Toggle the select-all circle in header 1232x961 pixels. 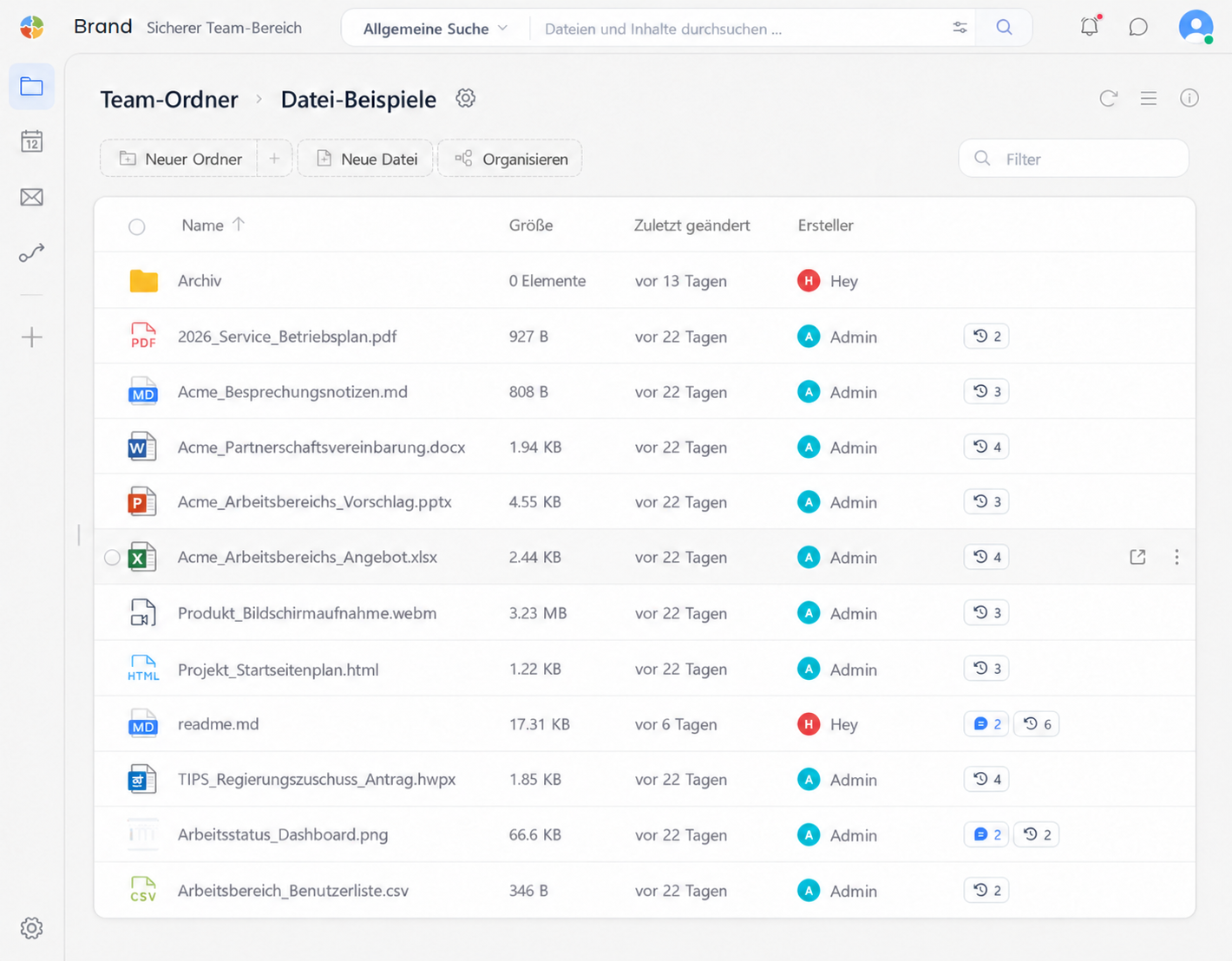pyautogui.click(x=137, y=226)
